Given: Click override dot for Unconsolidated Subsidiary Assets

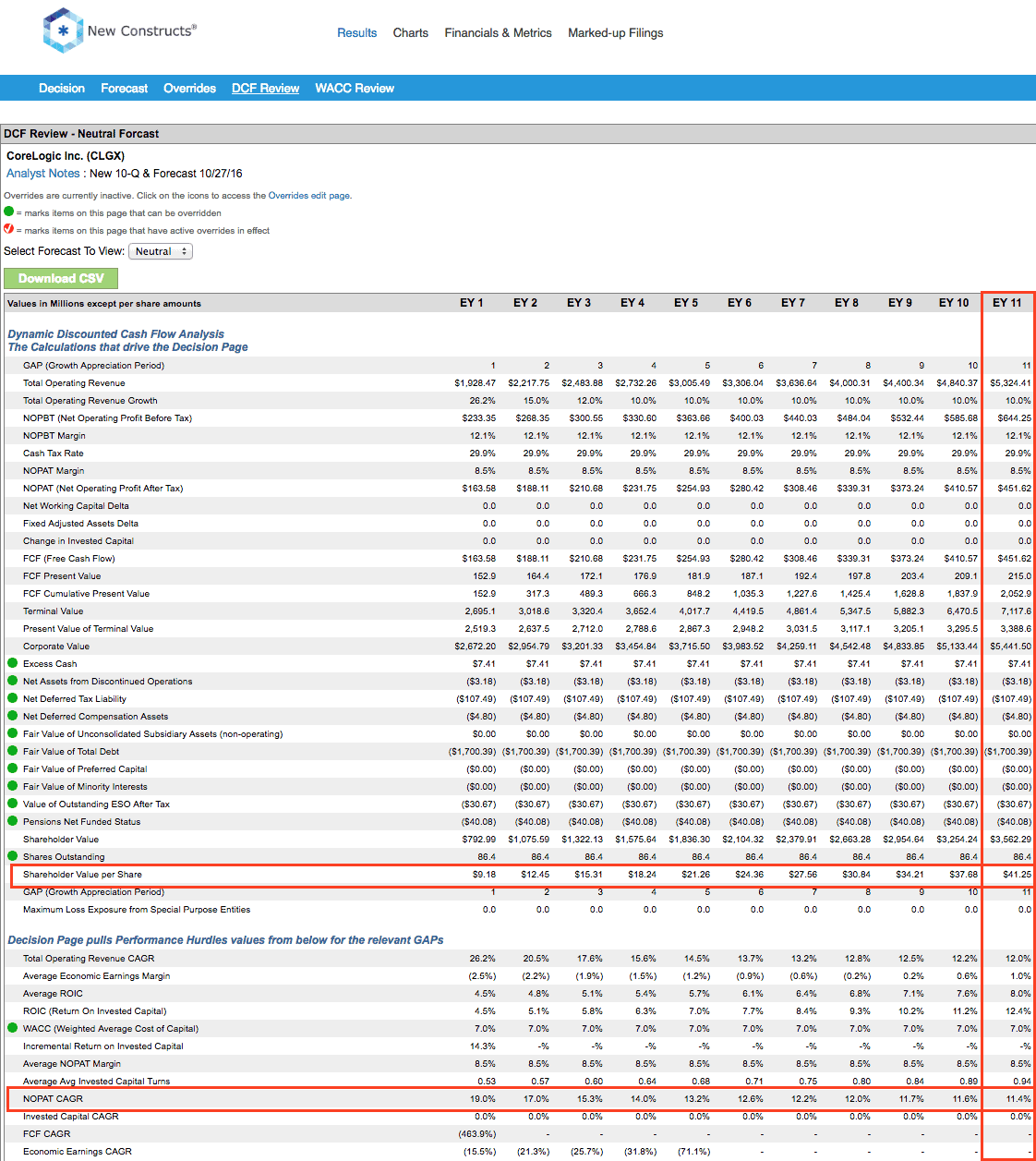Looking at the screenshot, I should click(12, 733).
